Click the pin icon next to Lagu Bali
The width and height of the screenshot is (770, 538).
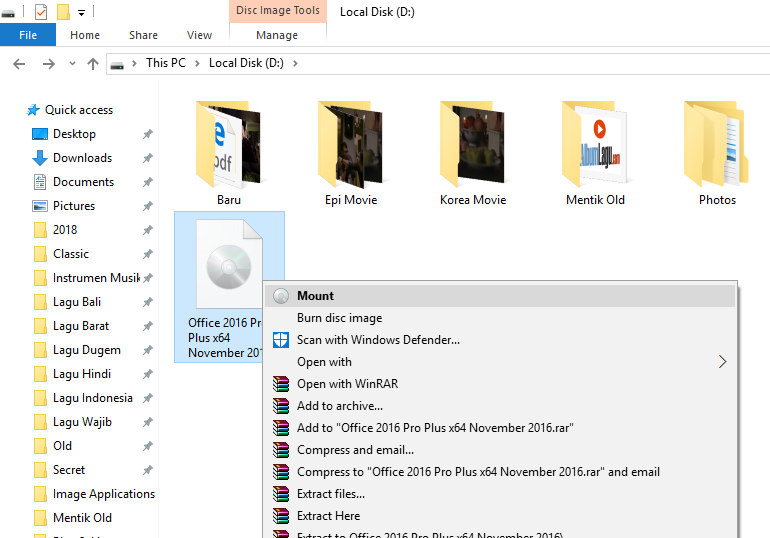[x=147, y=302]
